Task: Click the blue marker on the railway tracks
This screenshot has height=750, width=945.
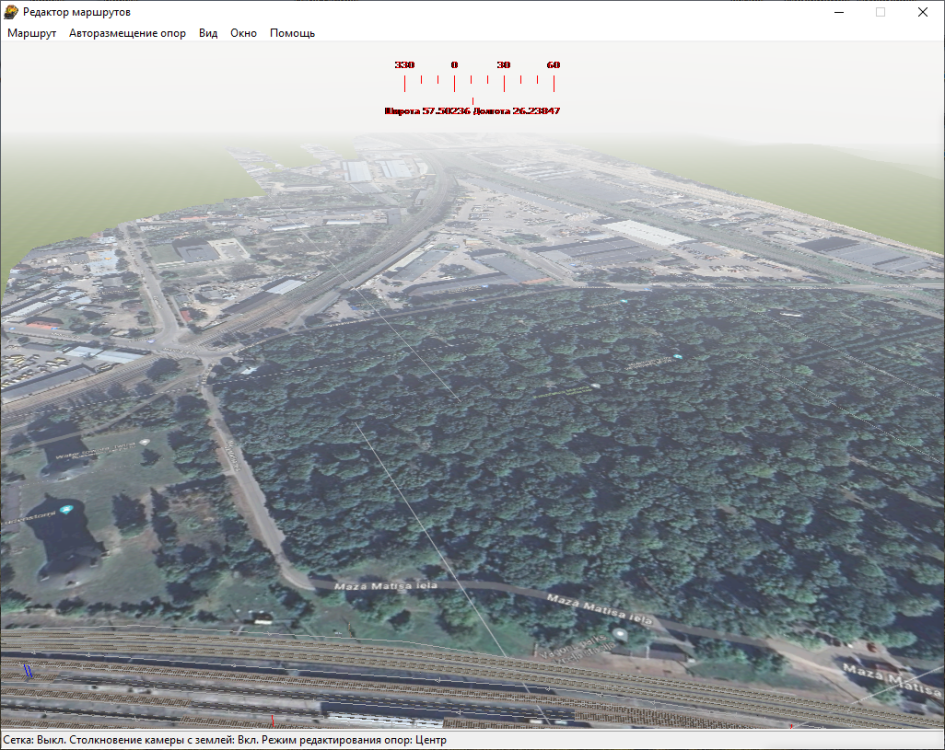Action: point(29,671)
